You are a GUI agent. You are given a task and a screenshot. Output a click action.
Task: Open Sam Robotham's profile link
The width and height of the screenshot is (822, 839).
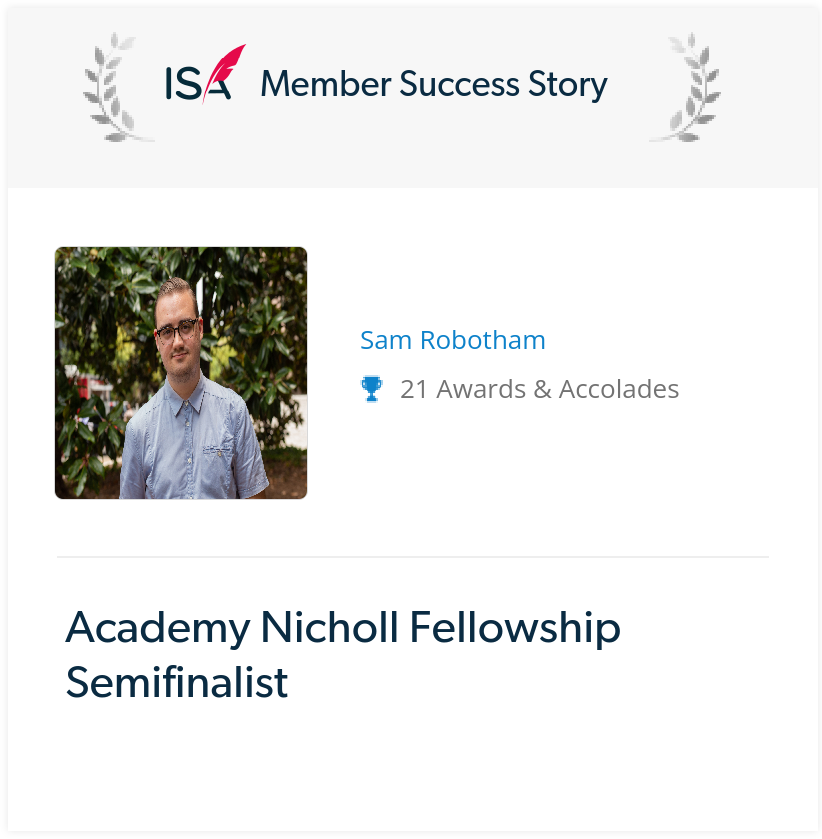453,340
